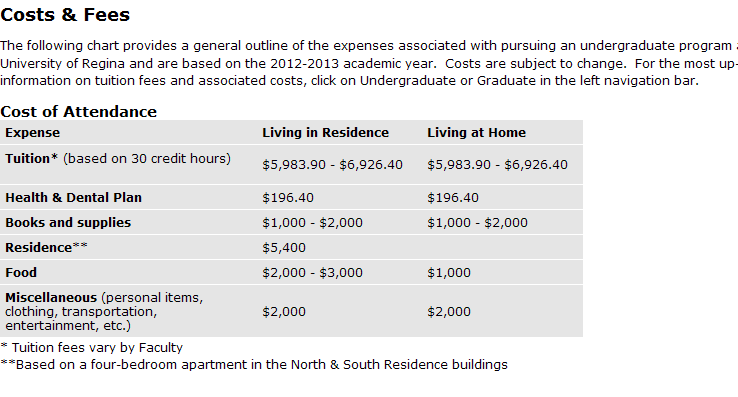Click the Miscellaneous row label

click(104, 312)
